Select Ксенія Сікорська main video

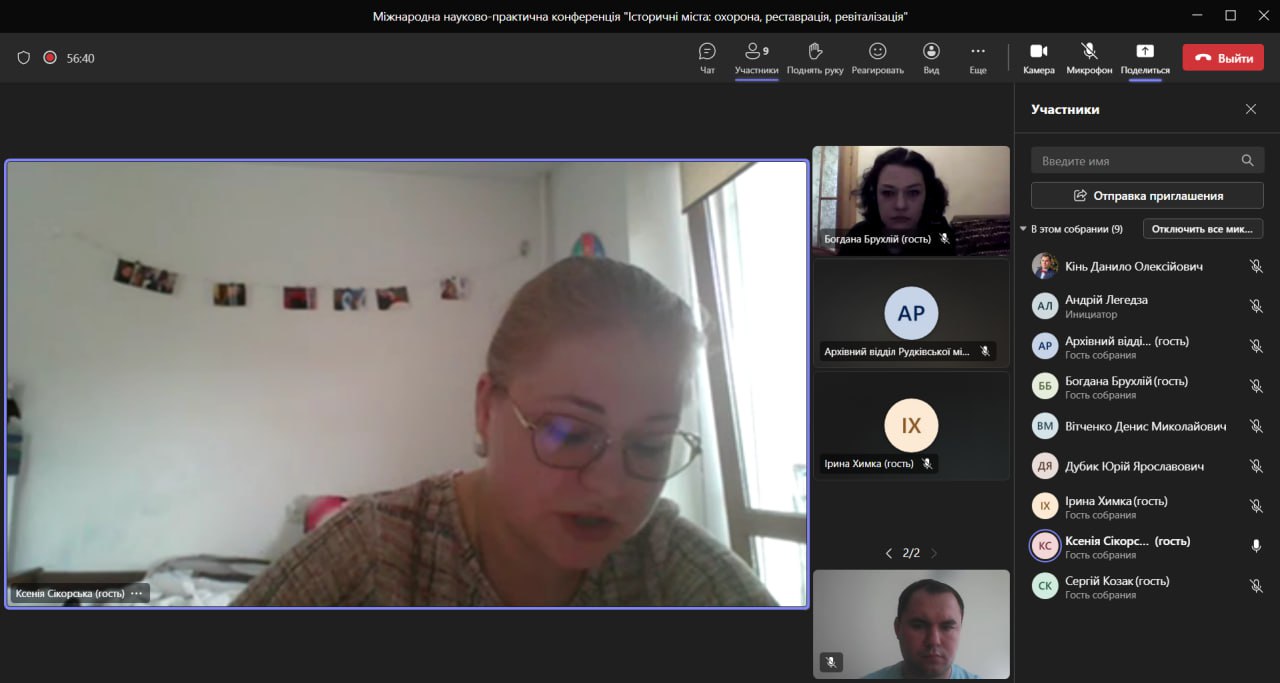406,384
